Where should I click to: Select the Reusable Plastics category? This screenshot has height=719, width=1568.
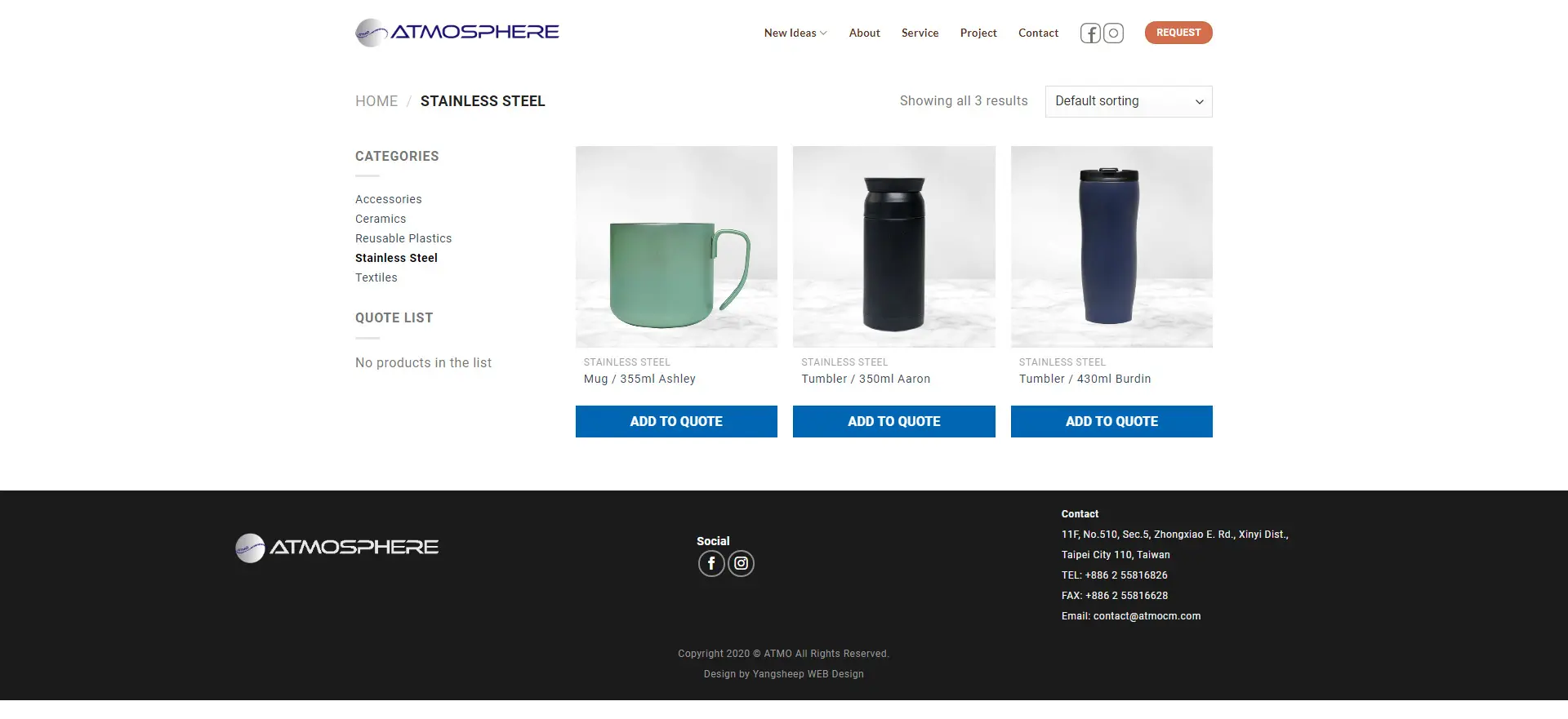[x=403, y=238]
